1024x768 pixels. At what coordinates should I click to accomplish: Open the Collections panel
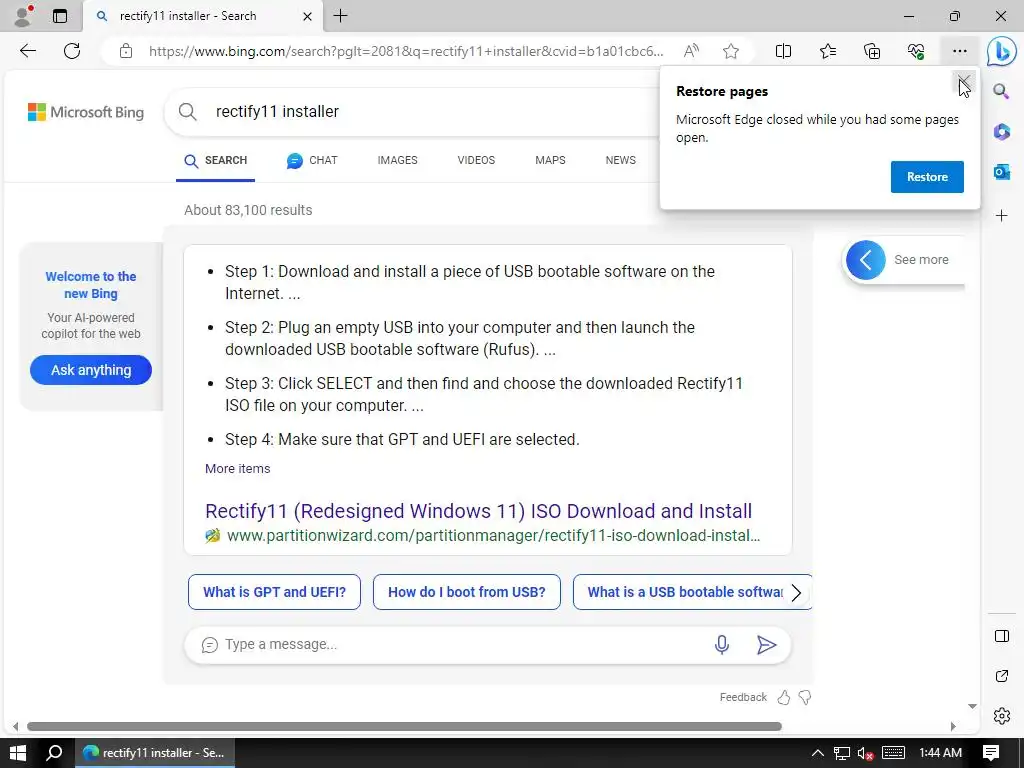(872, 51)
